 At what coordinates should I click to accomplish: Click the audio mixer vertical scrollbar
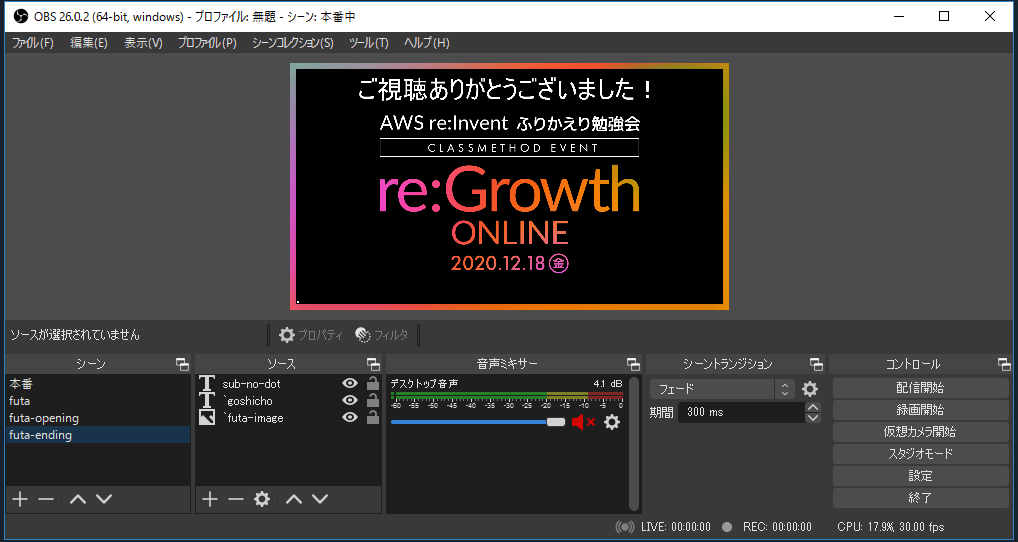tap(634, 444)
